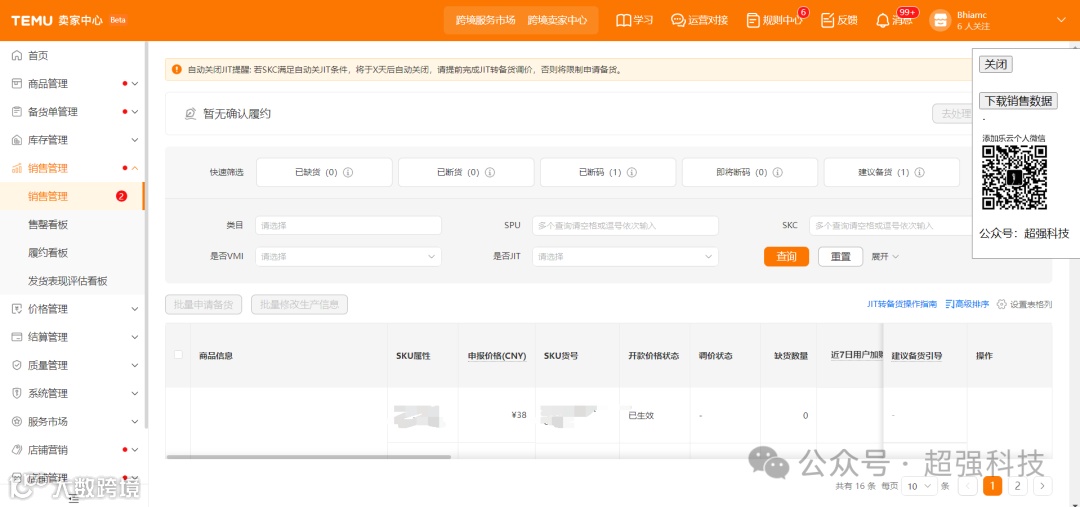Switch to 跨境服务市场 tab
The image size is (1080, 507).
[x=485, y=20]
